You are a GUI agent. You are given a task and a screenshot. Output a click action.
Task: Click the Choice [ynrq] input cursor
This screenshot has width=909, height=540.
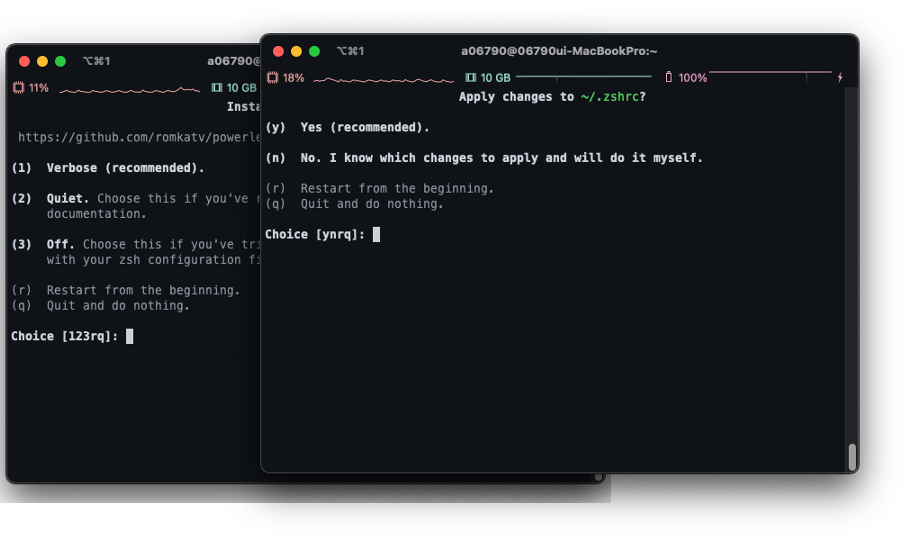point(376,234)
